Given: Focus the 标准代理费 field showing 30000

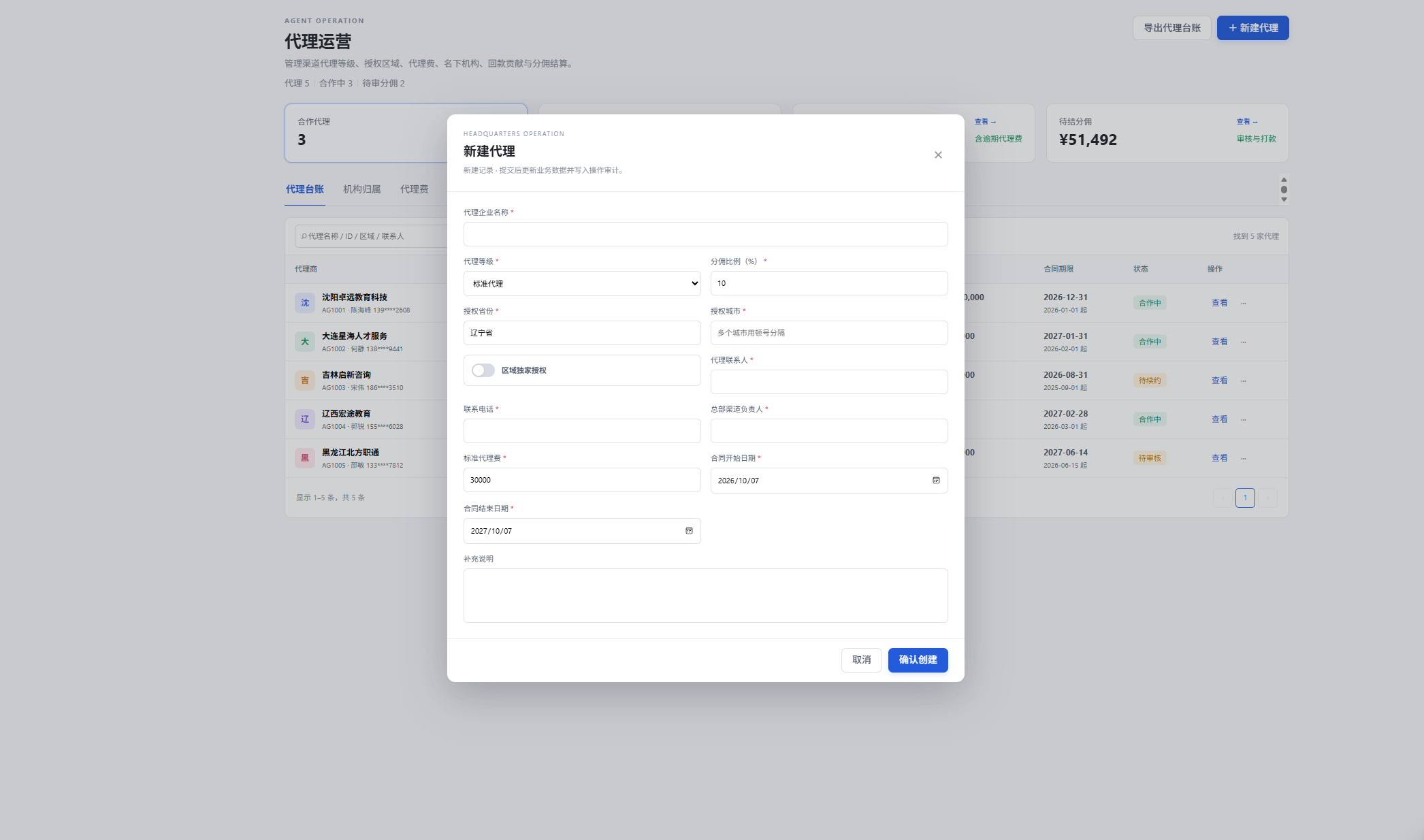Looking at the screenshot, I should point(582,480).
